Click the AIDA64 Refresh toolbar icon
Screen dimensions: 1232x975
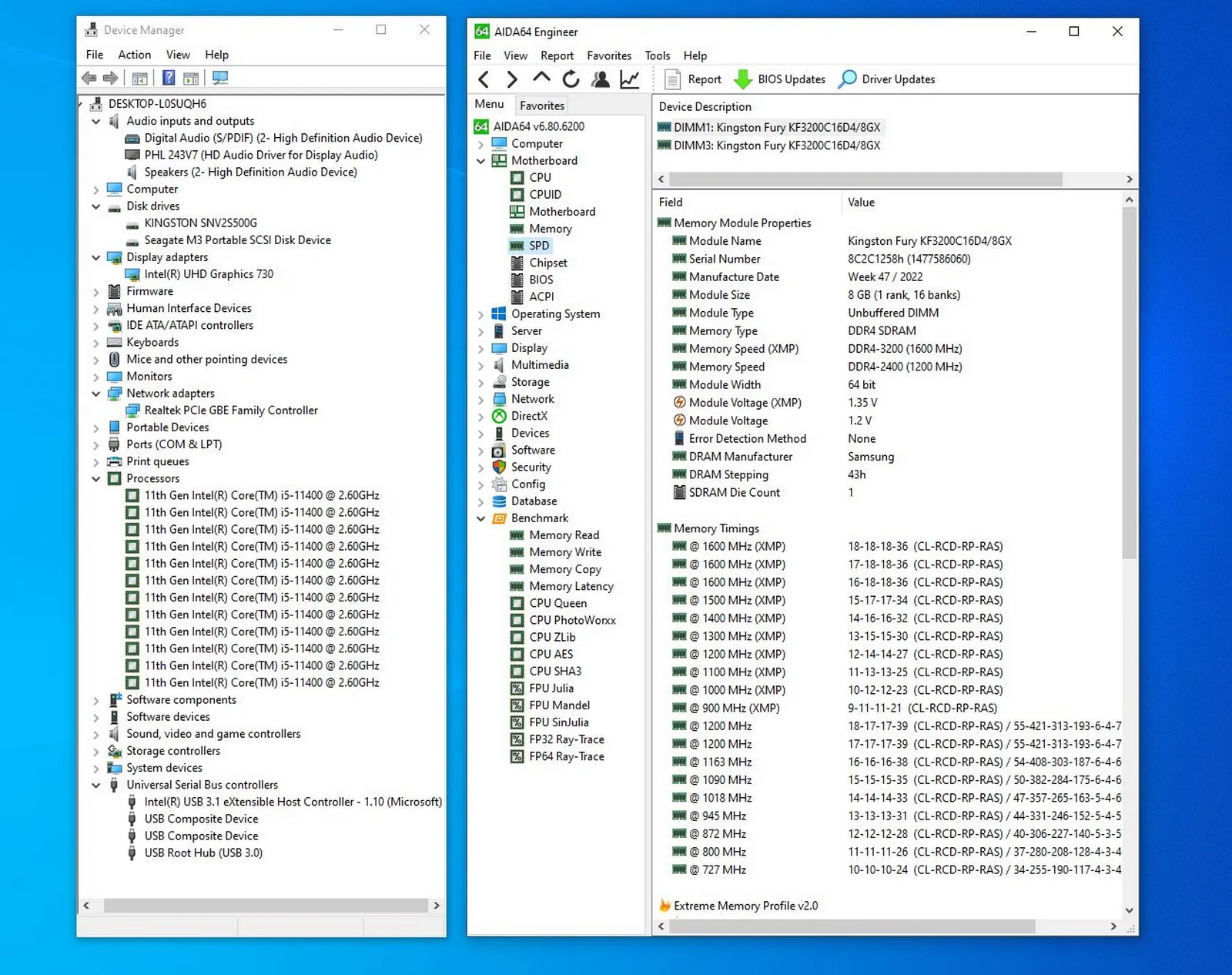(x=571, y=79)
